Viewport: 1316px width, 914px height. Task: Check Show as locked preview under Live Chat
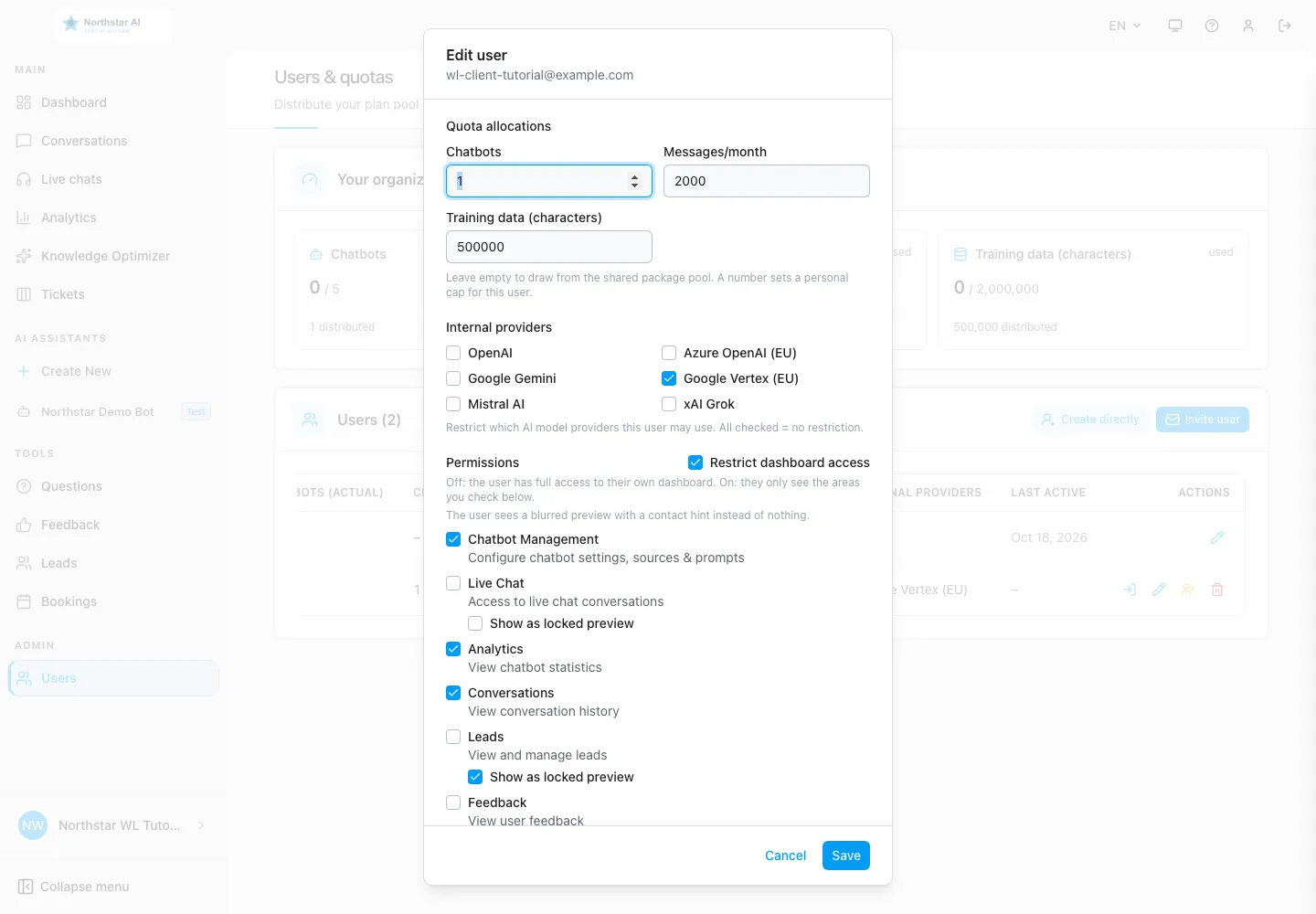[475, 623]
